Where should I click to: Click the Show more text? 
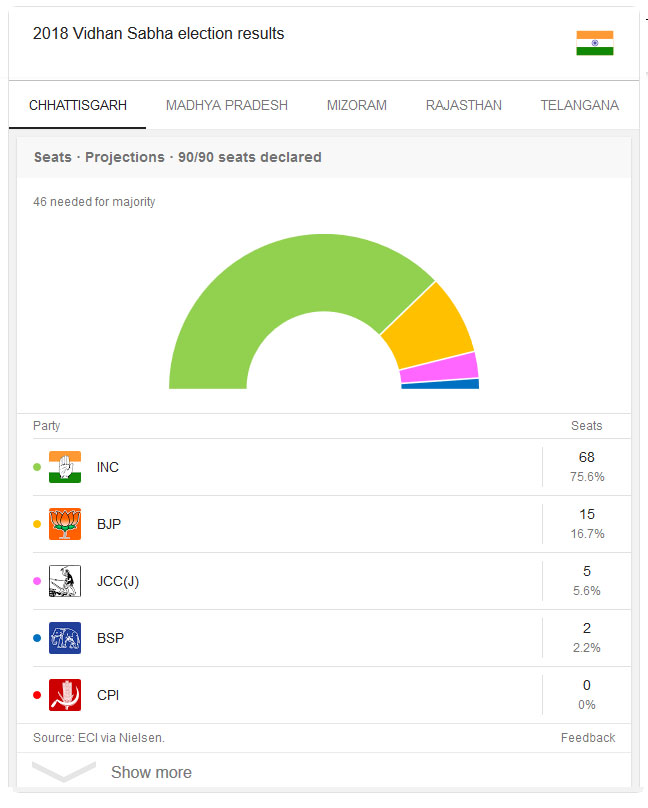151,772
